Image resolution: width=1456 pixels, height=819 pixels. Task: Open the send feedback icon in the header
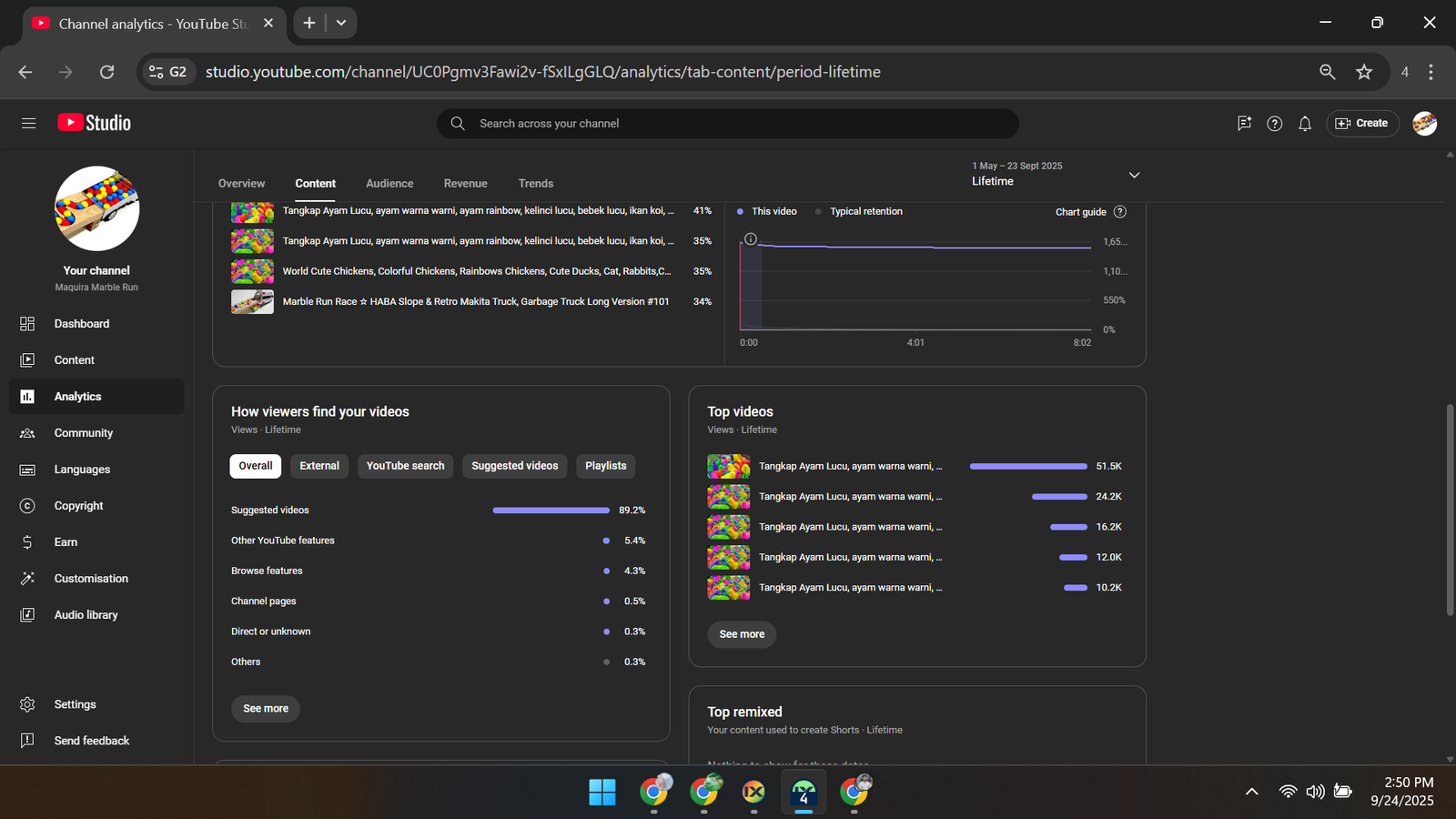click(x=1244, y=124)
